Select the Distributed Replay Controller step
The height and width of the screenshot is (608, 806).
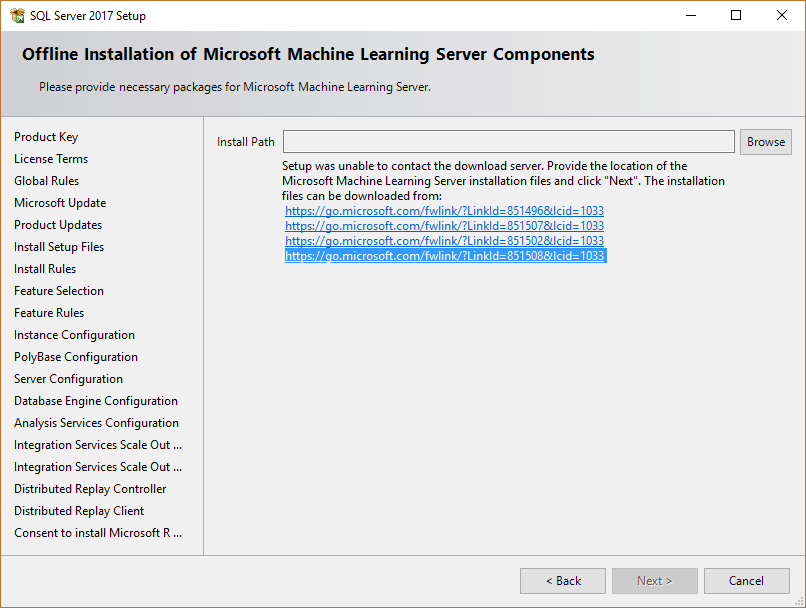pyautogui.click(x=90, y=489)
